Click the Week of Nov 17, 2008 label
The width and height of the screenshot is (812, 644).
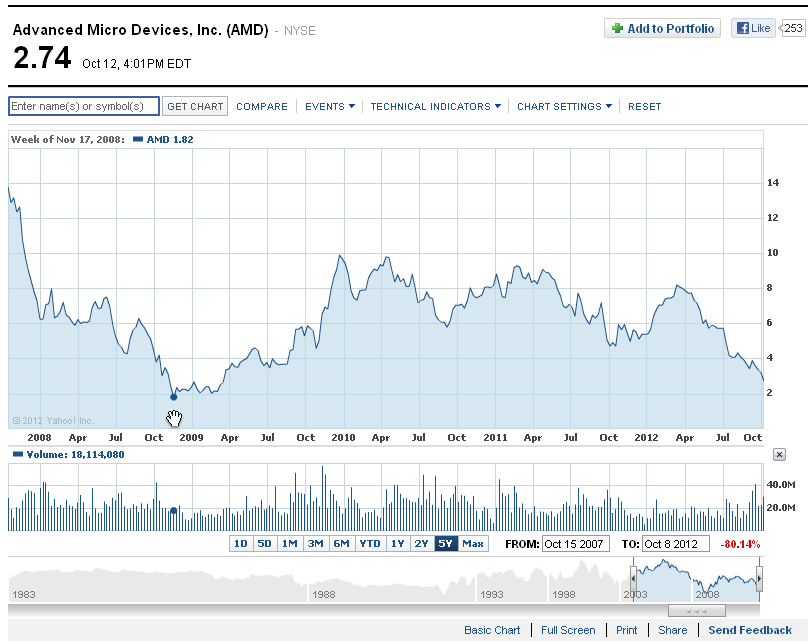pos(68,139)
